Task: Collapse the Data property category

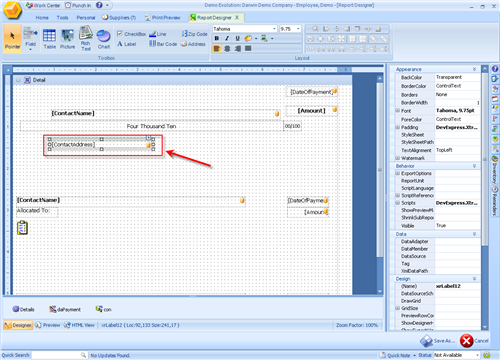Action: (x=474, y=234)
